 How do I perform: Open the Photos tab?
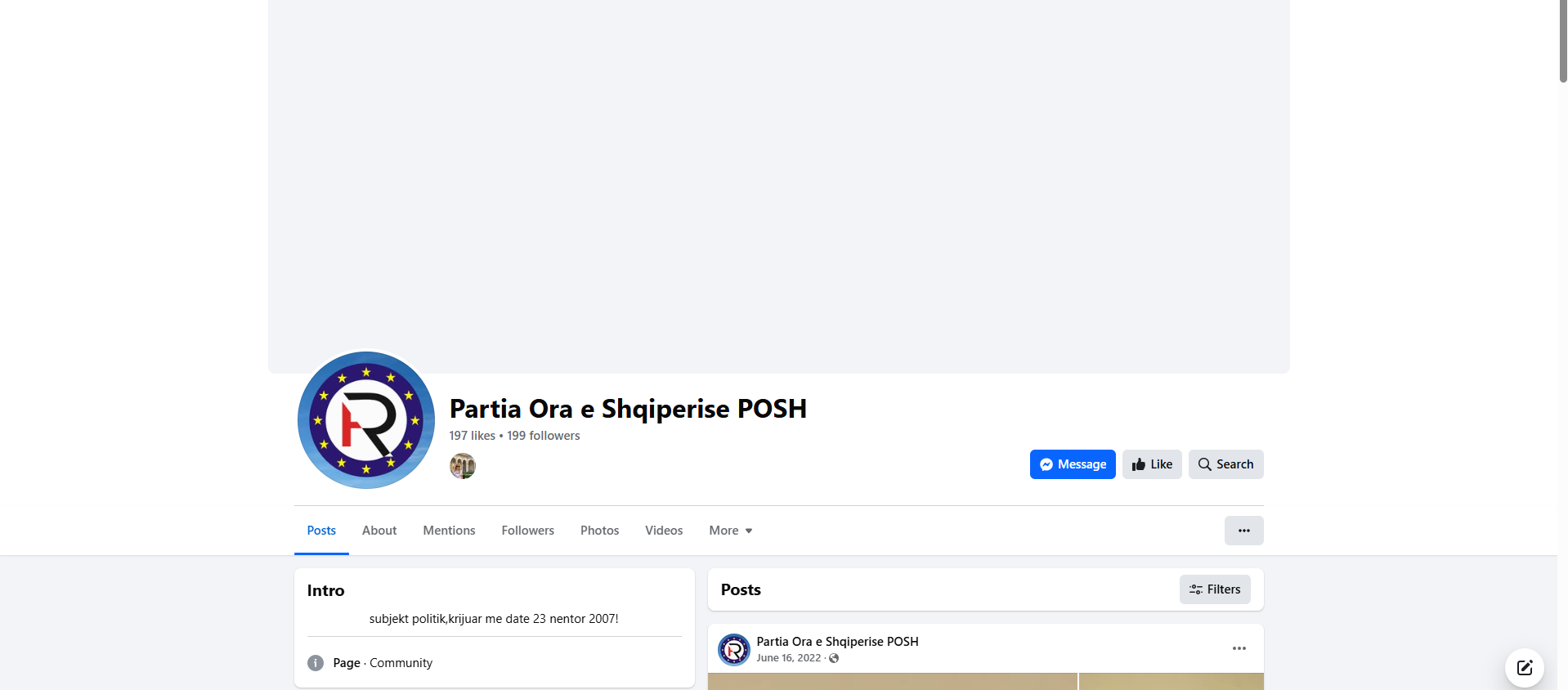pos(600,531)
